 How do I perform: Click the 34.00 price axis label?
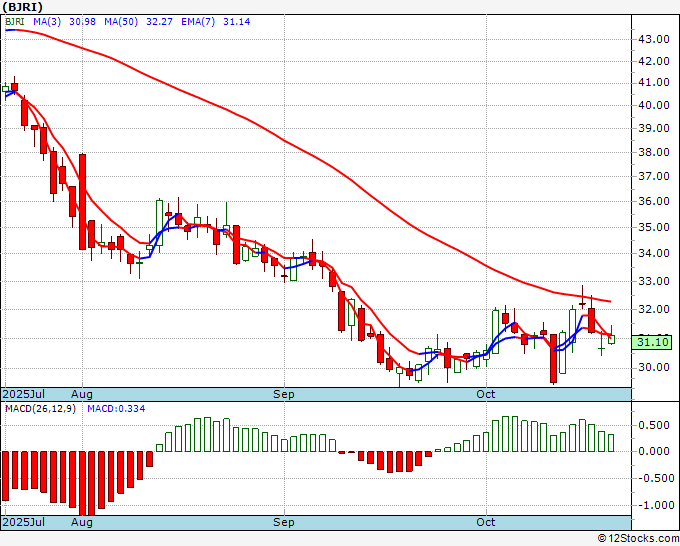click(x=654, y=253)
